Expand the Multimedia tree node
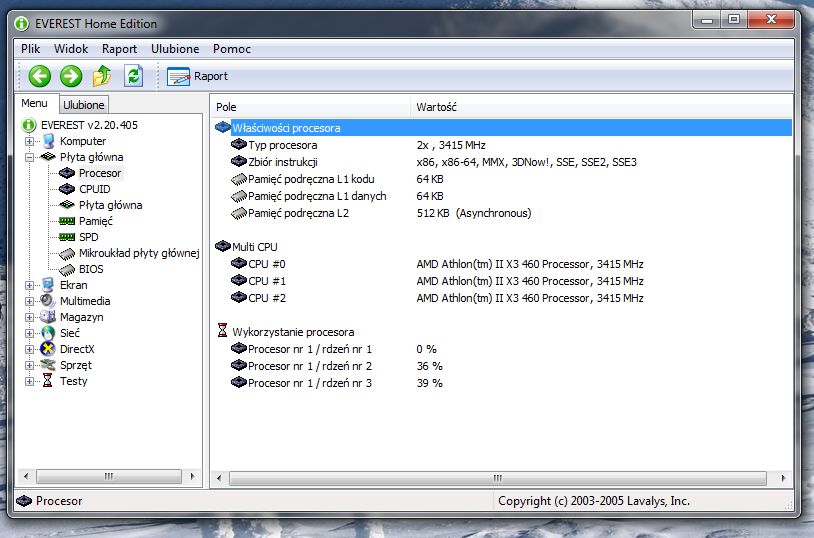Image resolution: width=814 pixels, height=538 pixels. click(30, 301)
